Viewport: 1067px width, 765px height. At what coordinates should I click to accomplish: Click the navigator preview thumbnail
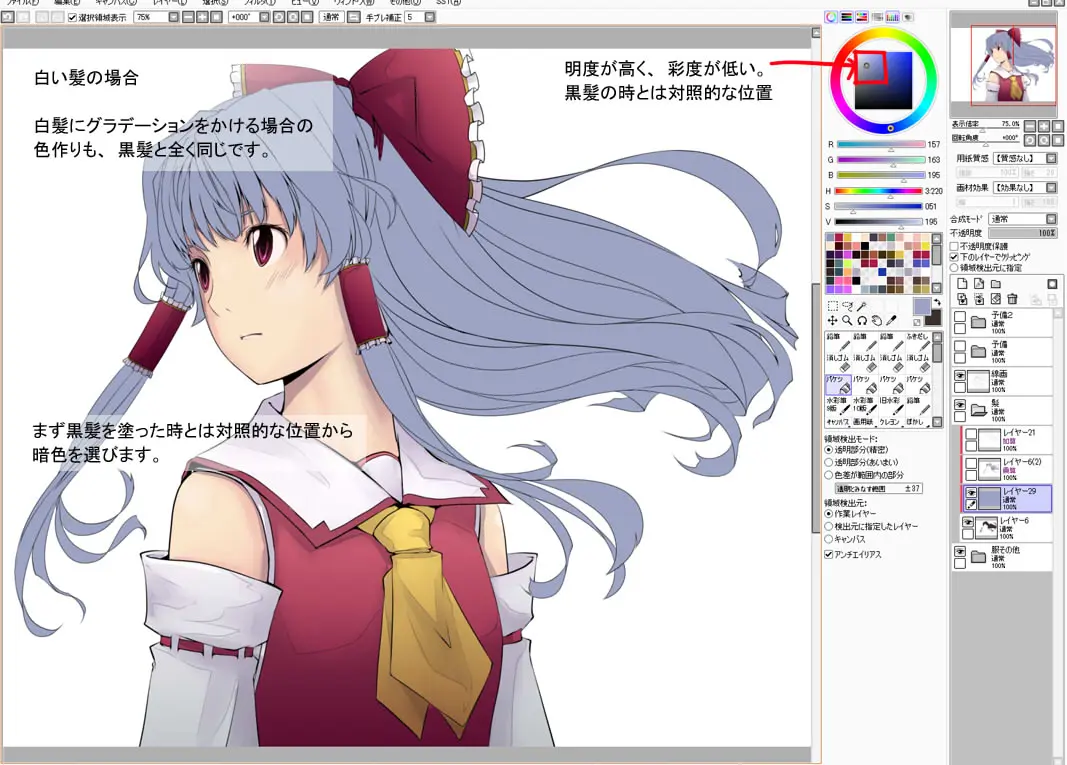1004,66
